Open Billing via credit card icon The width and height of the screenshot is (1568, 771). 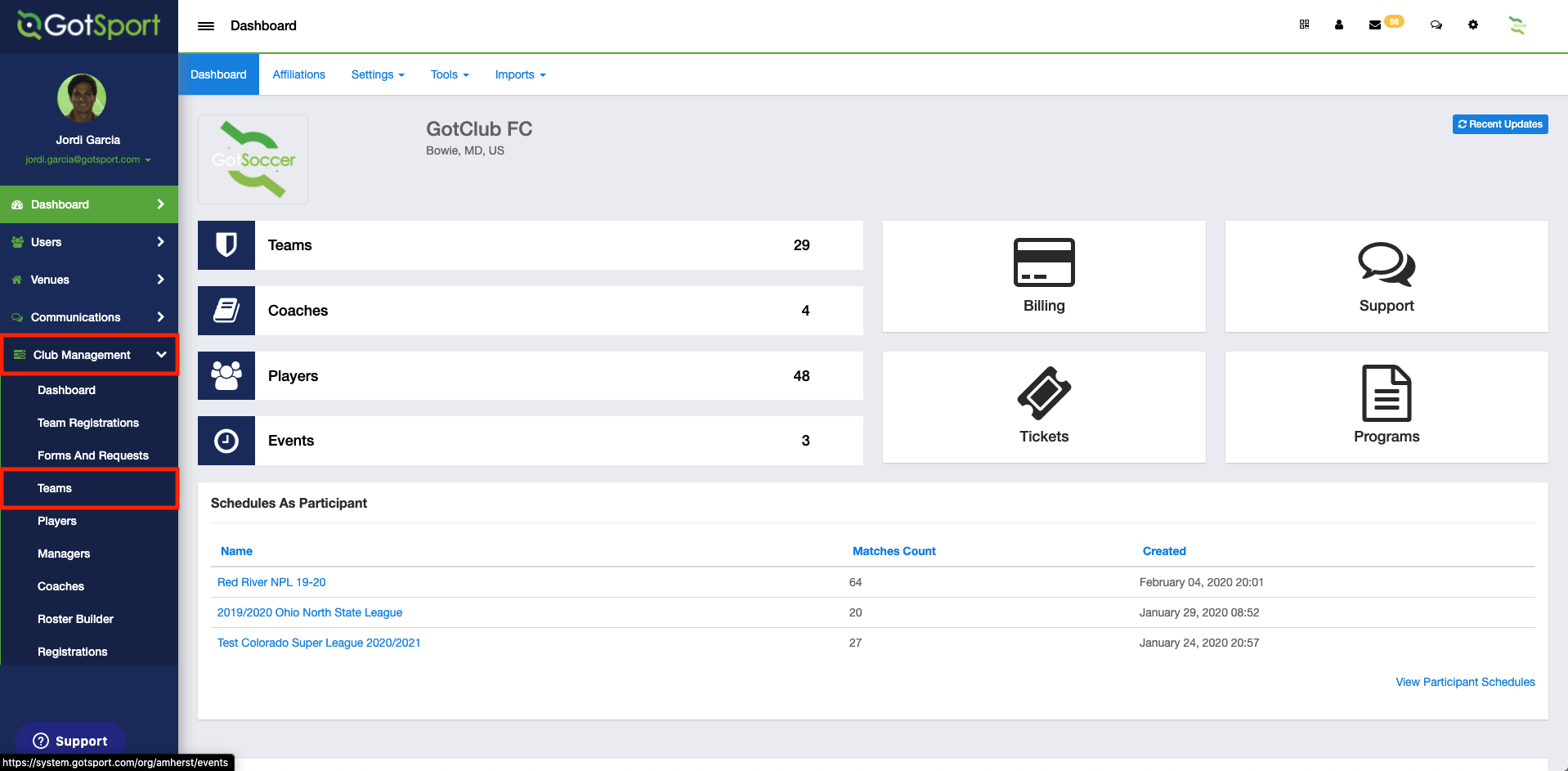[x=1044, y=262]
